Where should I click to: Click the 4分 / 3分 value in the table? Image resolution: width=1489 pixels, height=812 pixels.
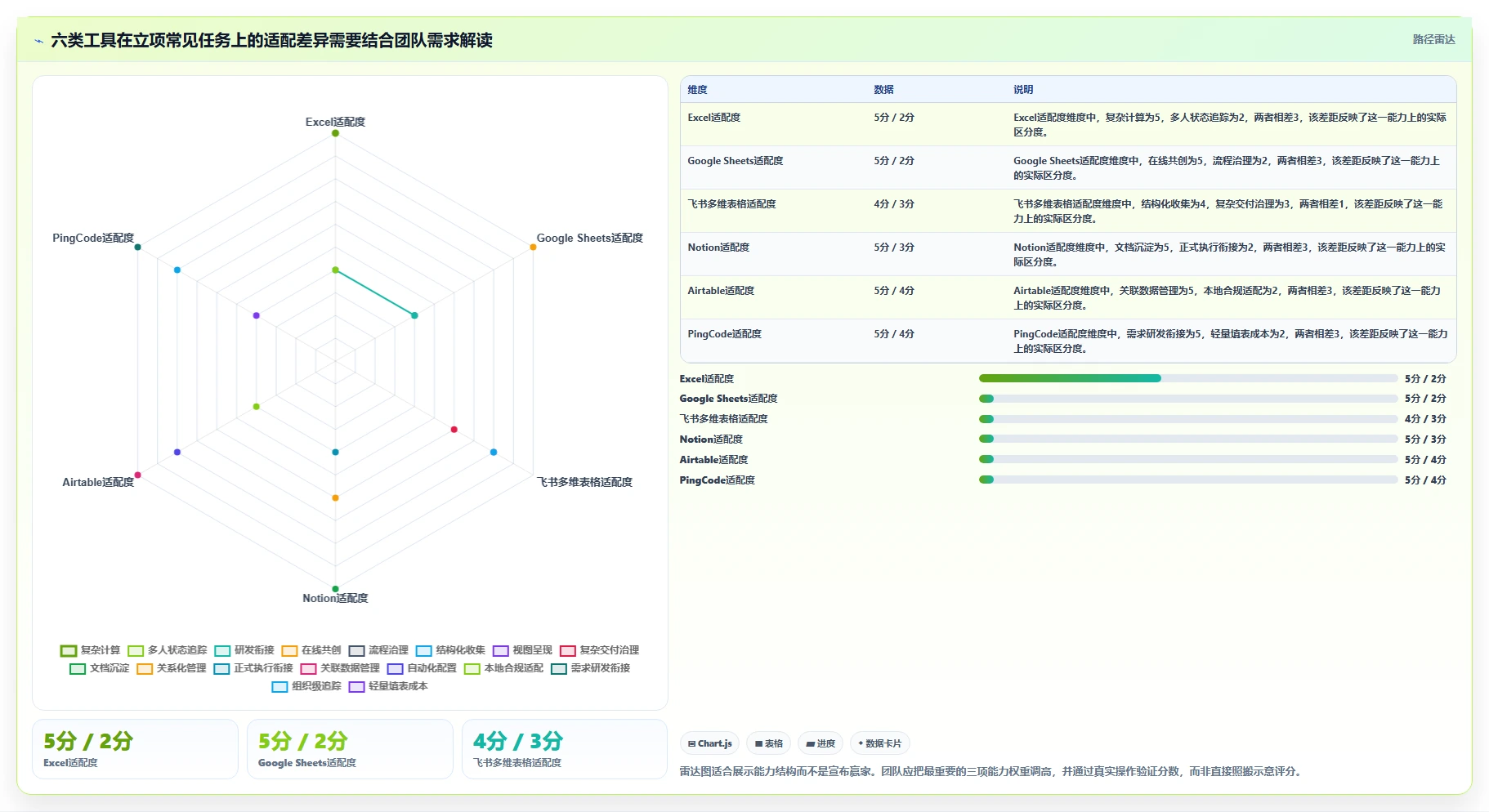tap(894, 204)
